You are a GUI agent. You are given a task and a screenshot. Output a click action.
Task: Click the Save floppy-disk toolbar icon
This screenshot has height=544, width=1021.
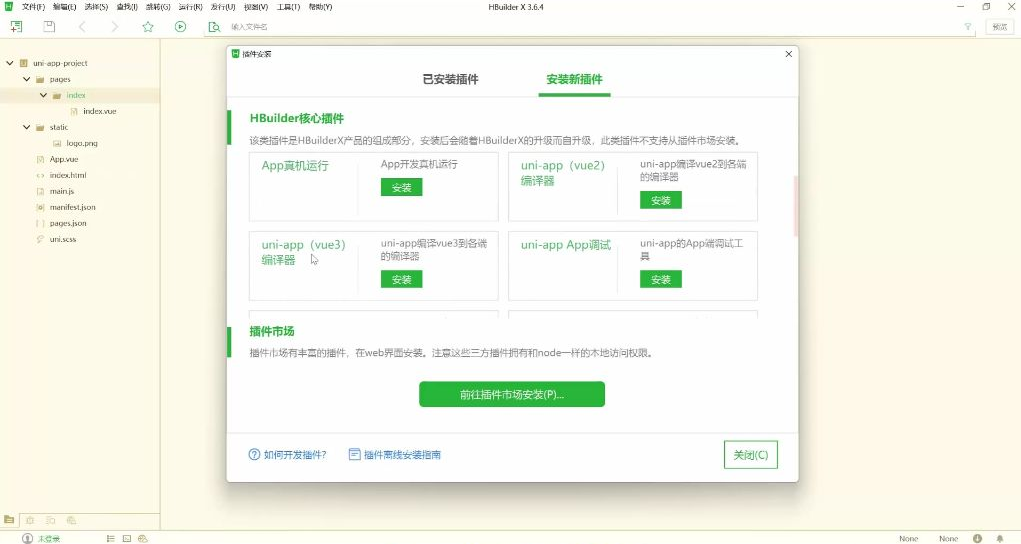coord(49,26)
